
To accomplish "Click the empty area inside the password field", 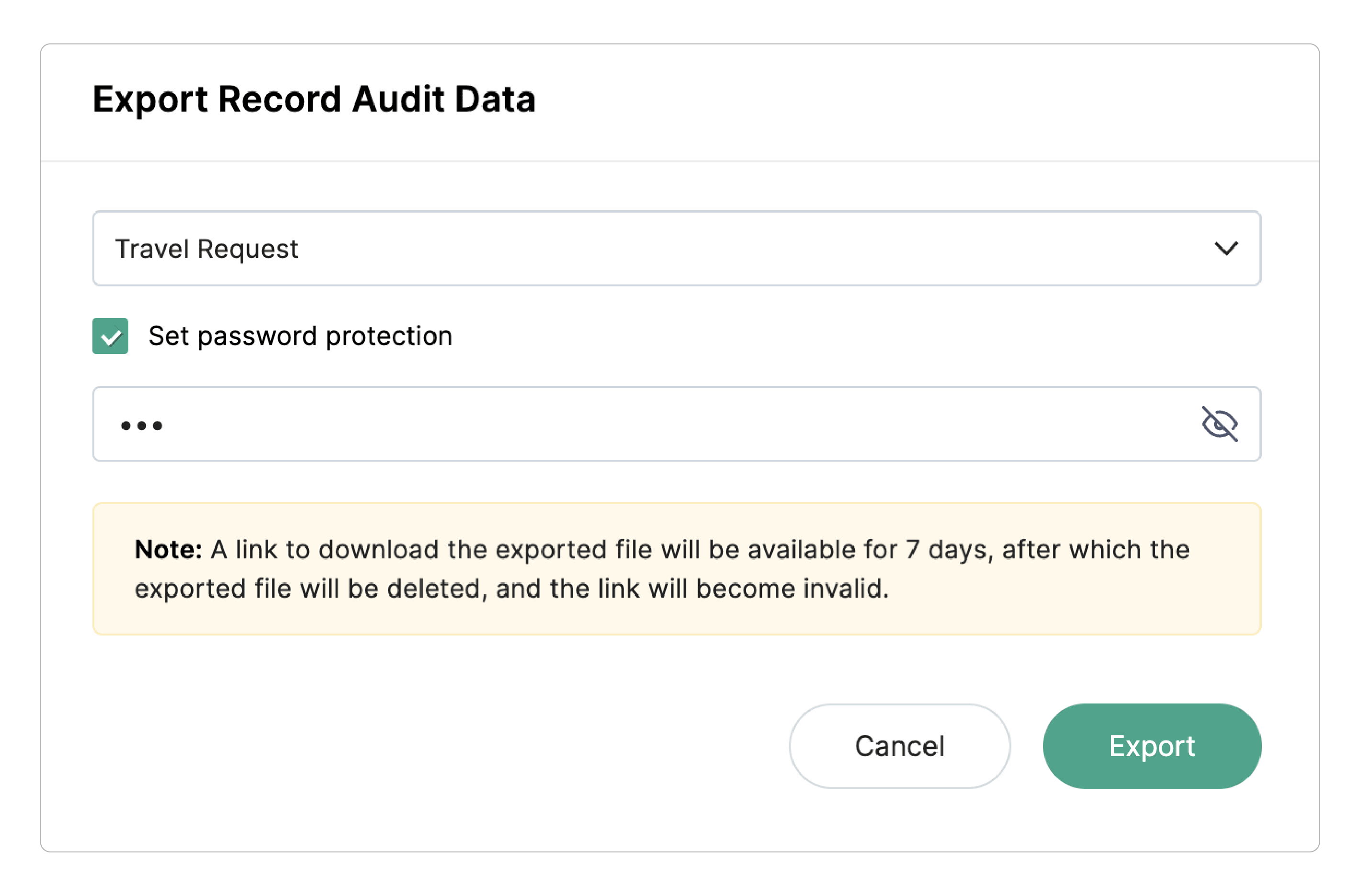I will (686, 424).
